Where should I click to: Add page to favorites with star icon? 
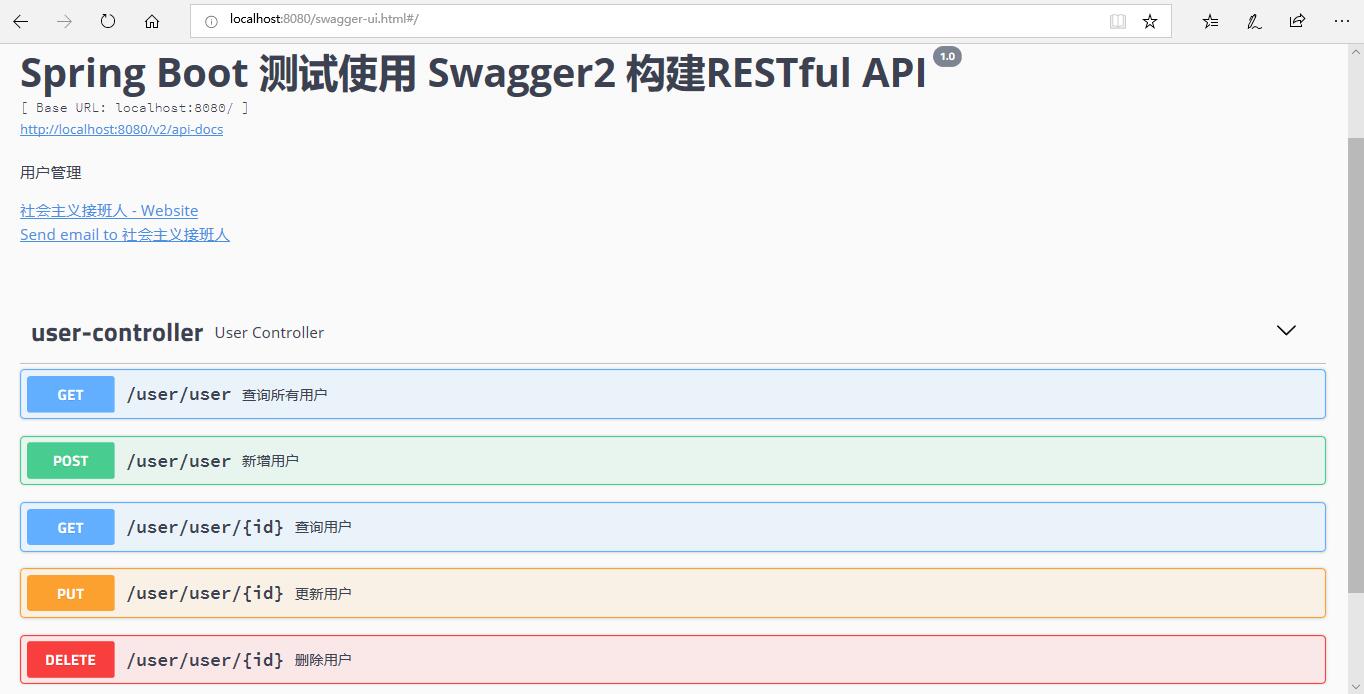pos(1150,21)
